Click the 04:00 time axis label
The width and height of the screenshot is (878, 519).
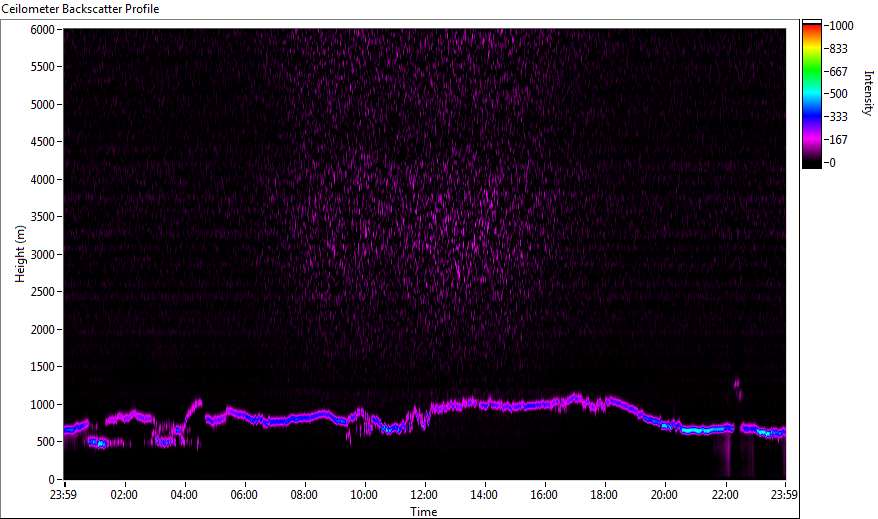[184, 495]
